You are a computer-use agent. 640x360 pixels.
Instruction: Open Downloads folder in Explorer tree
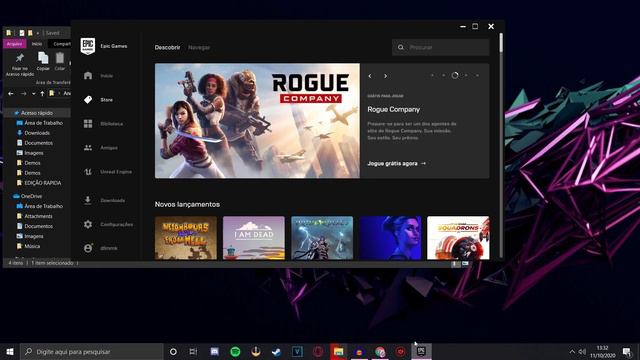(37, 133)
